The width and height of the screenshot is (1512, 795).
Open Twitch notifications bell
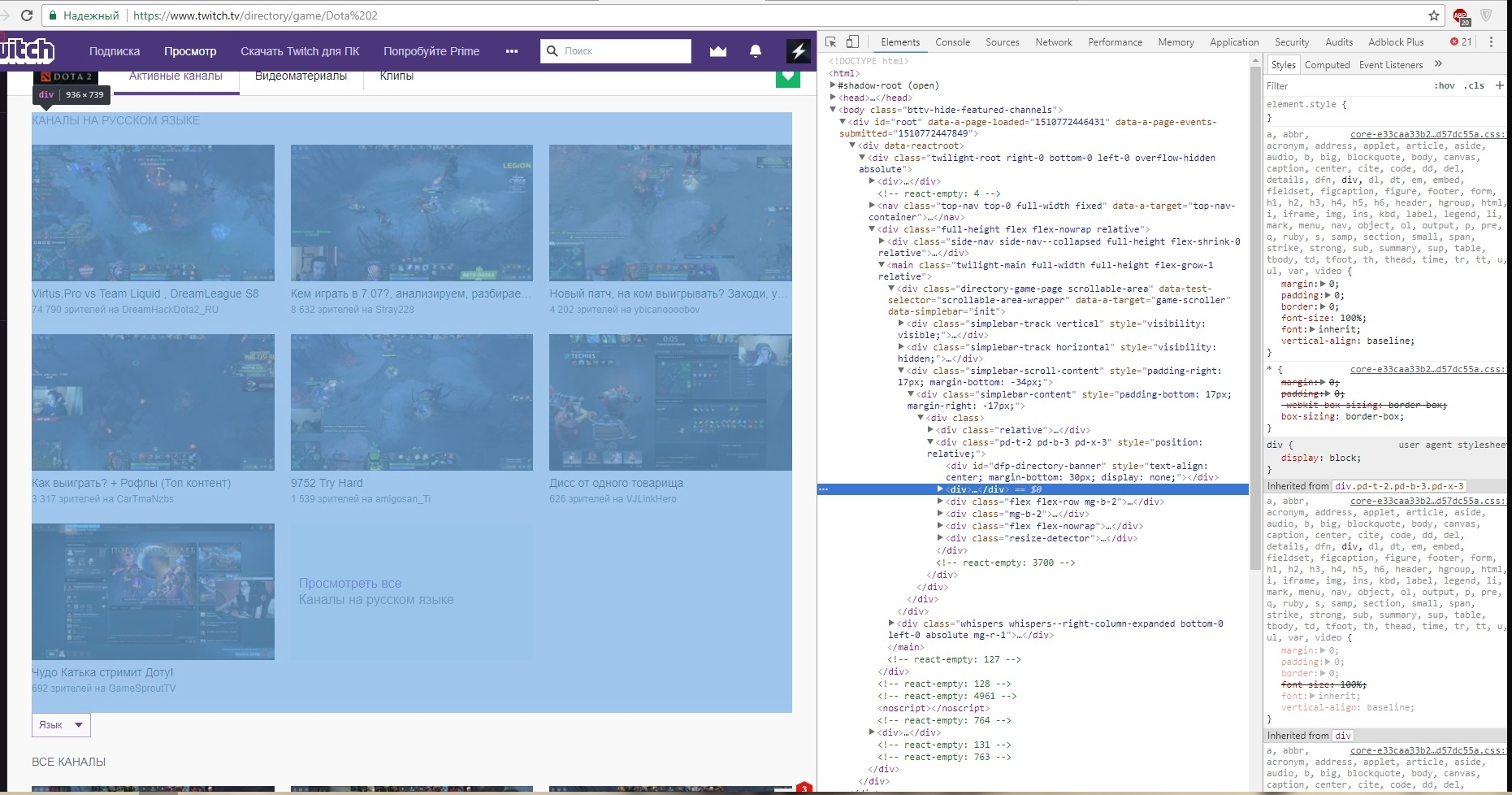756,51
